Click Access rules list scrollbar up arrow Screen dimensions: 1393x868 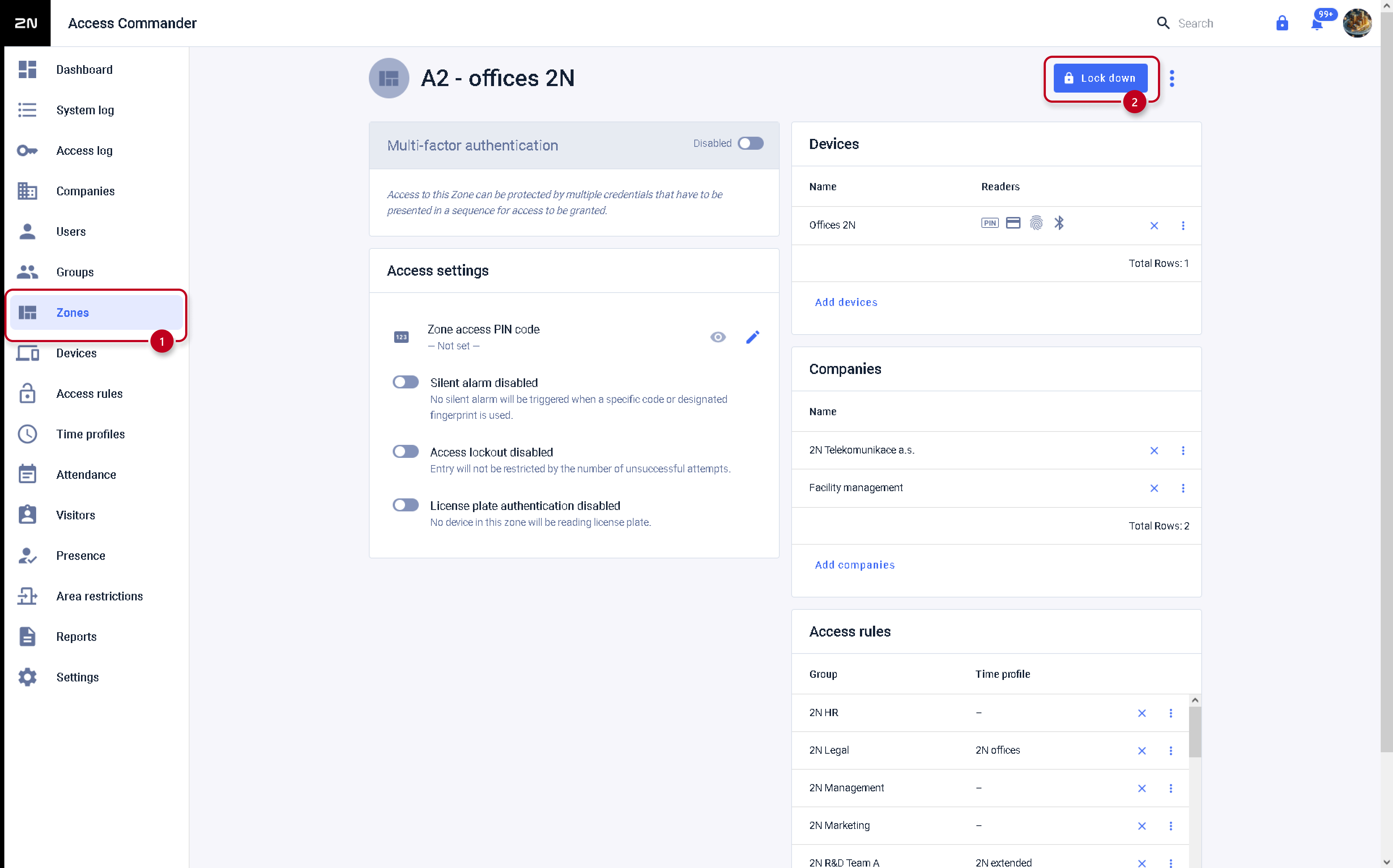pyautogui.click(x=1194, y=701)
